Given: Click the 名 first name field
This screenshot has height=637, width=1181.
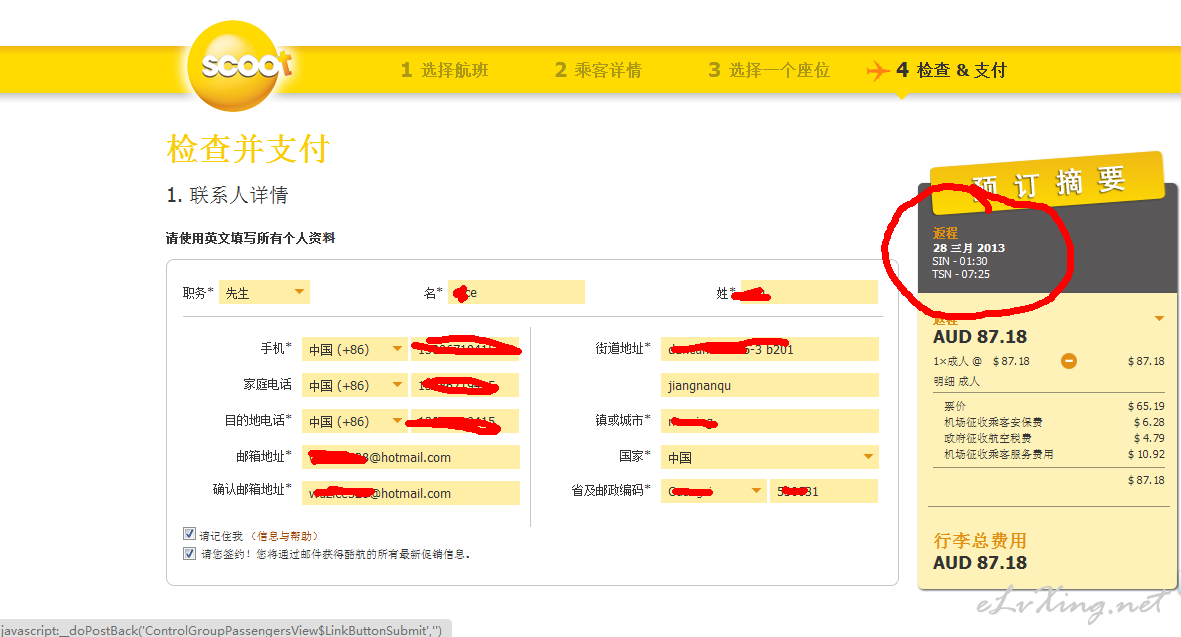Looking at the screenshot, I should (x=516, y=292).
